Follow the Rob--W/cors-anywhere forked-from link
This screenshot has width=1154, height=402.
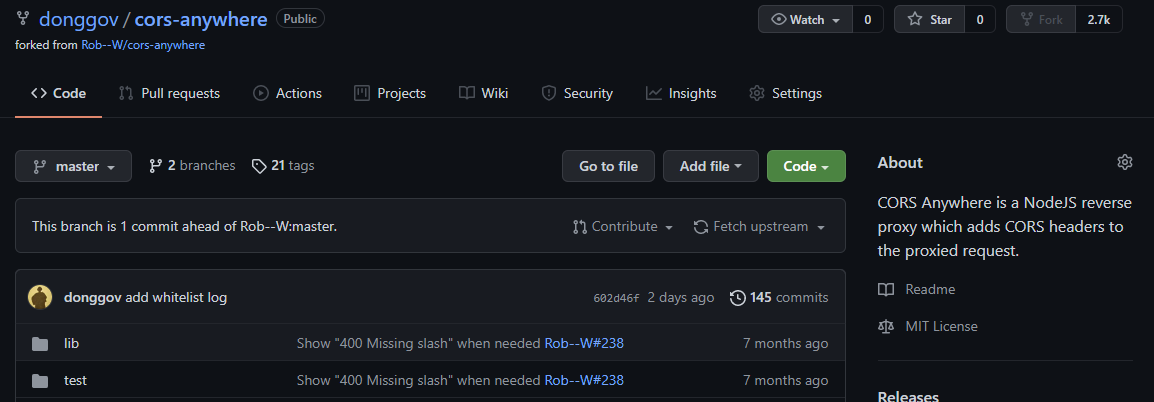pos(143,45)
